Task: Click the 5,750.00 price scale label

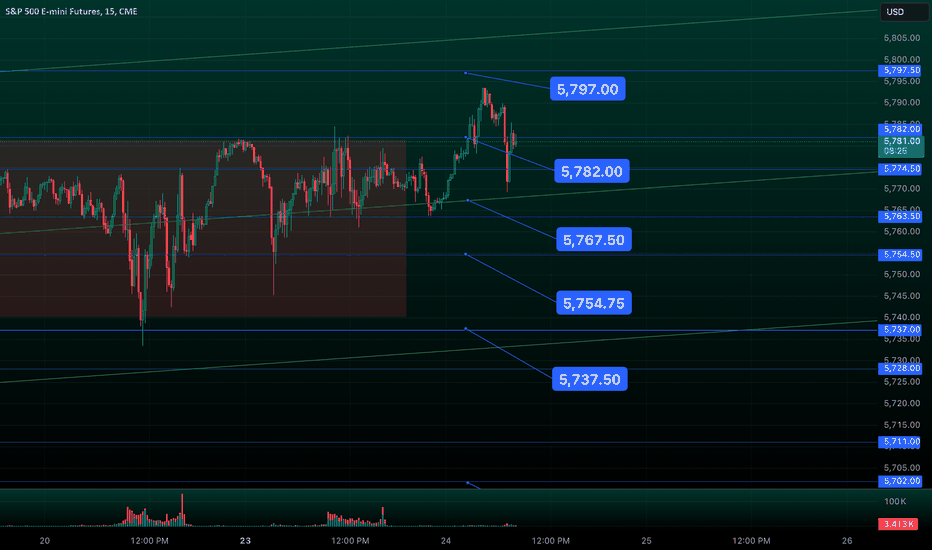Action: [x=902, y=274]
